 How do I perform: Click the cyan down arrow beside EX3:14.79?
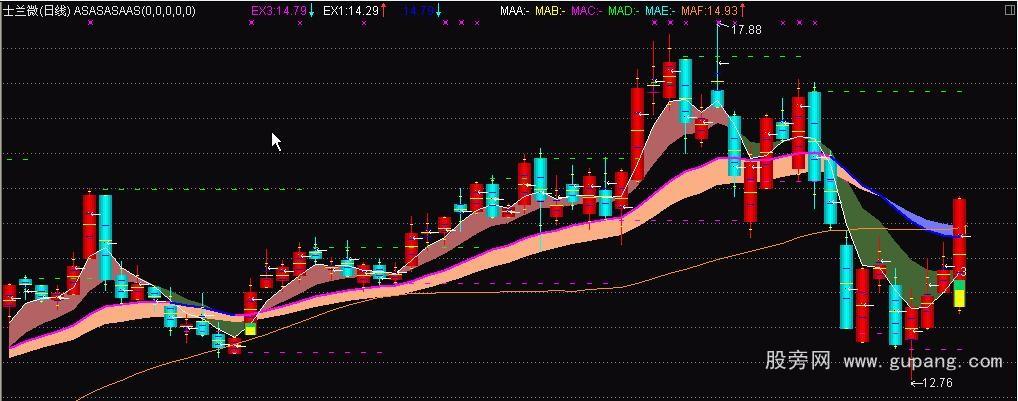311,10
